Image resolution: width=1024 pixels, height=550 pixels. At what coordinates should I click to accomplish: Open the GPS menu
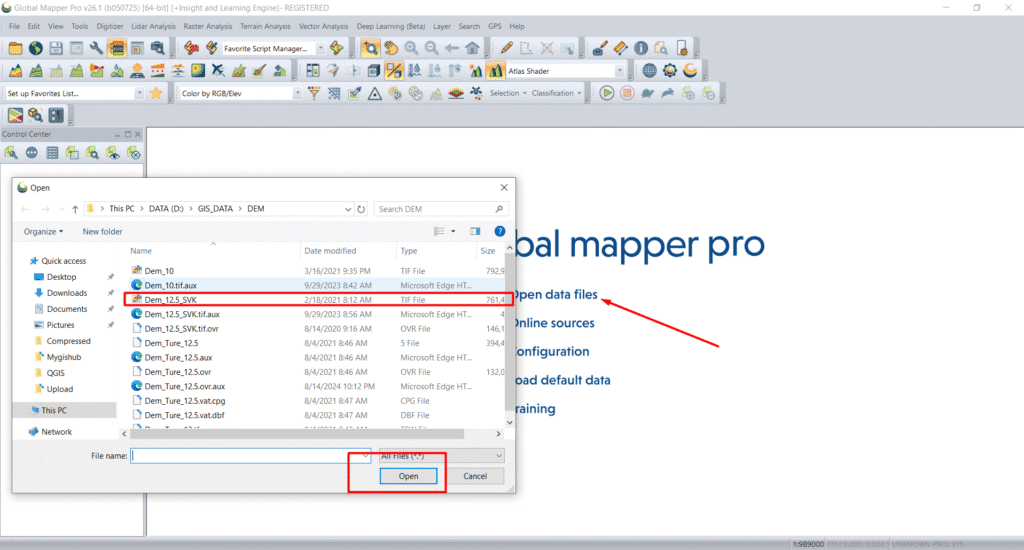click(495, 26)
